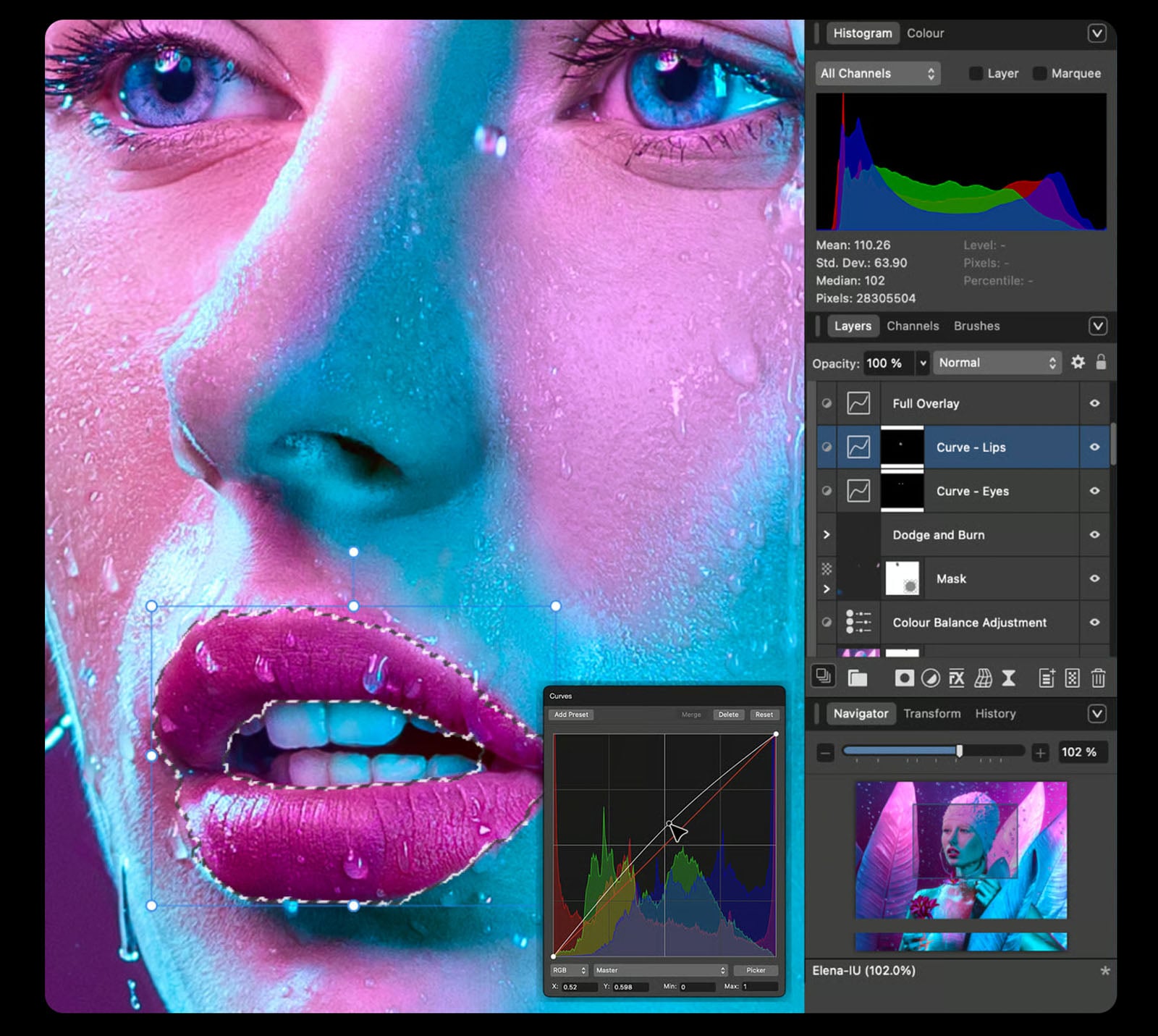This screenshot has width=1158, height=1036.
Task: Open the All Channels histogram dropdown
Action: coord(878,73)
